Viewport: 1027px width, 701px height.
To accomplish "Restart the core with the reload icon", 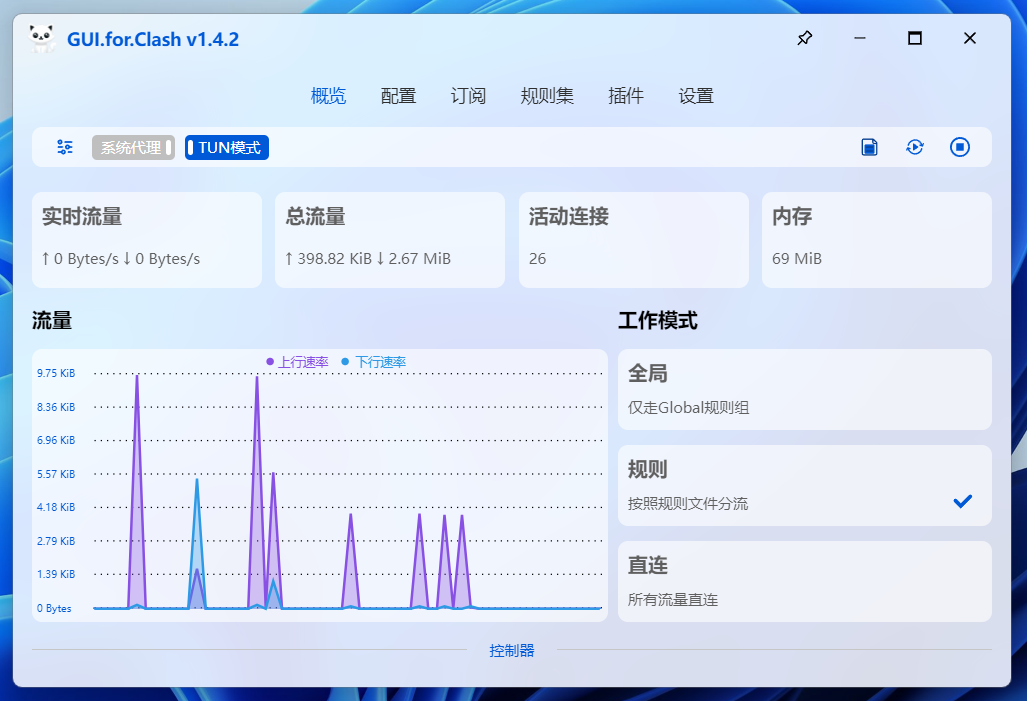I will point(915,147).
